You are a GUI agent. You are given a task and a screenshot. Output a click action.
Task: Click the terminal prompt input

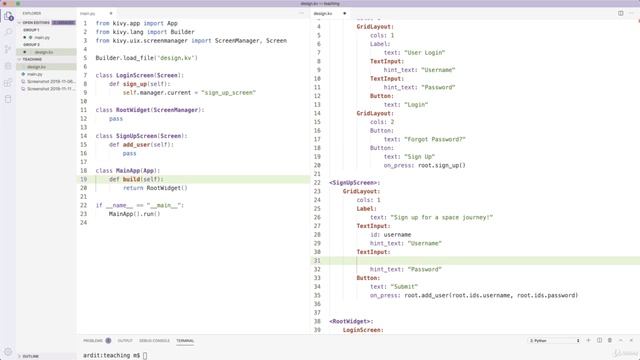point(144,356)
